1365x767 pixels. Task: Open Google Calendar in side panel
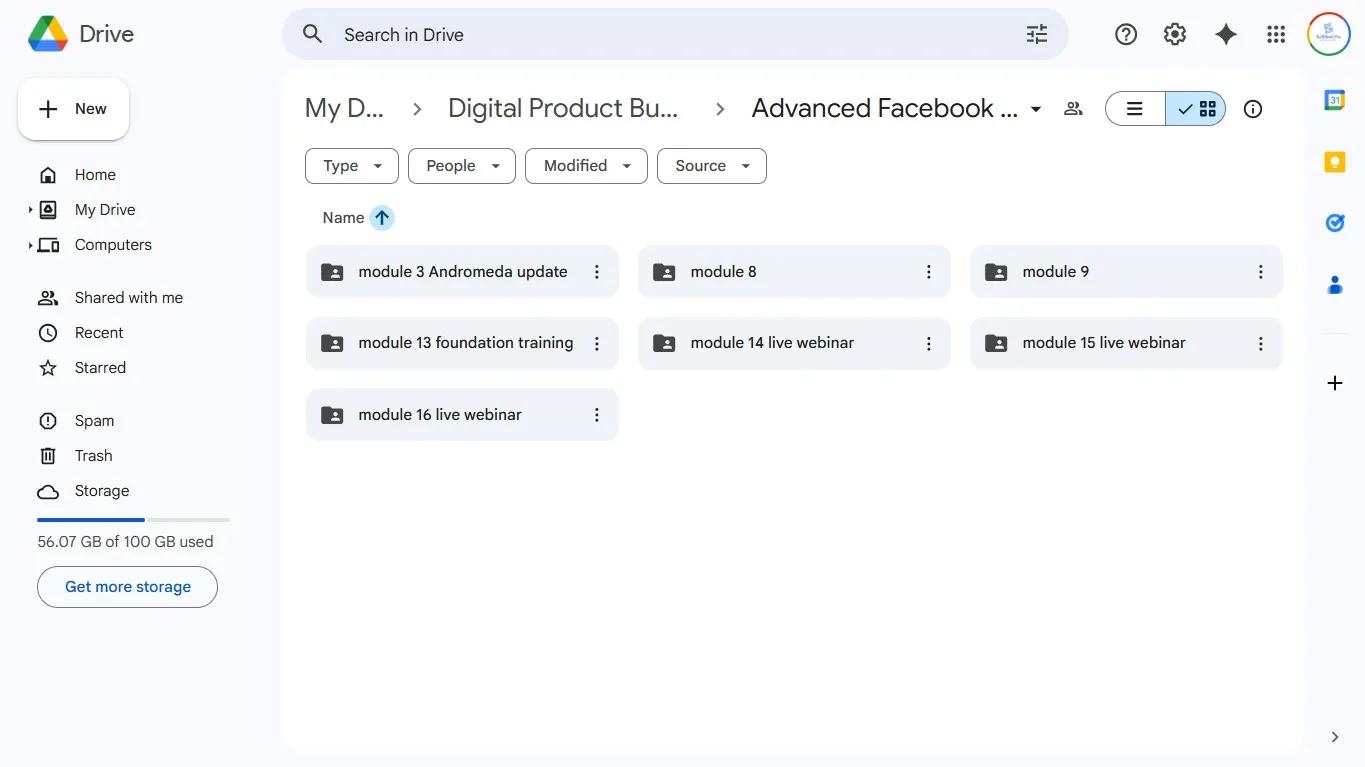[1334, 100]
